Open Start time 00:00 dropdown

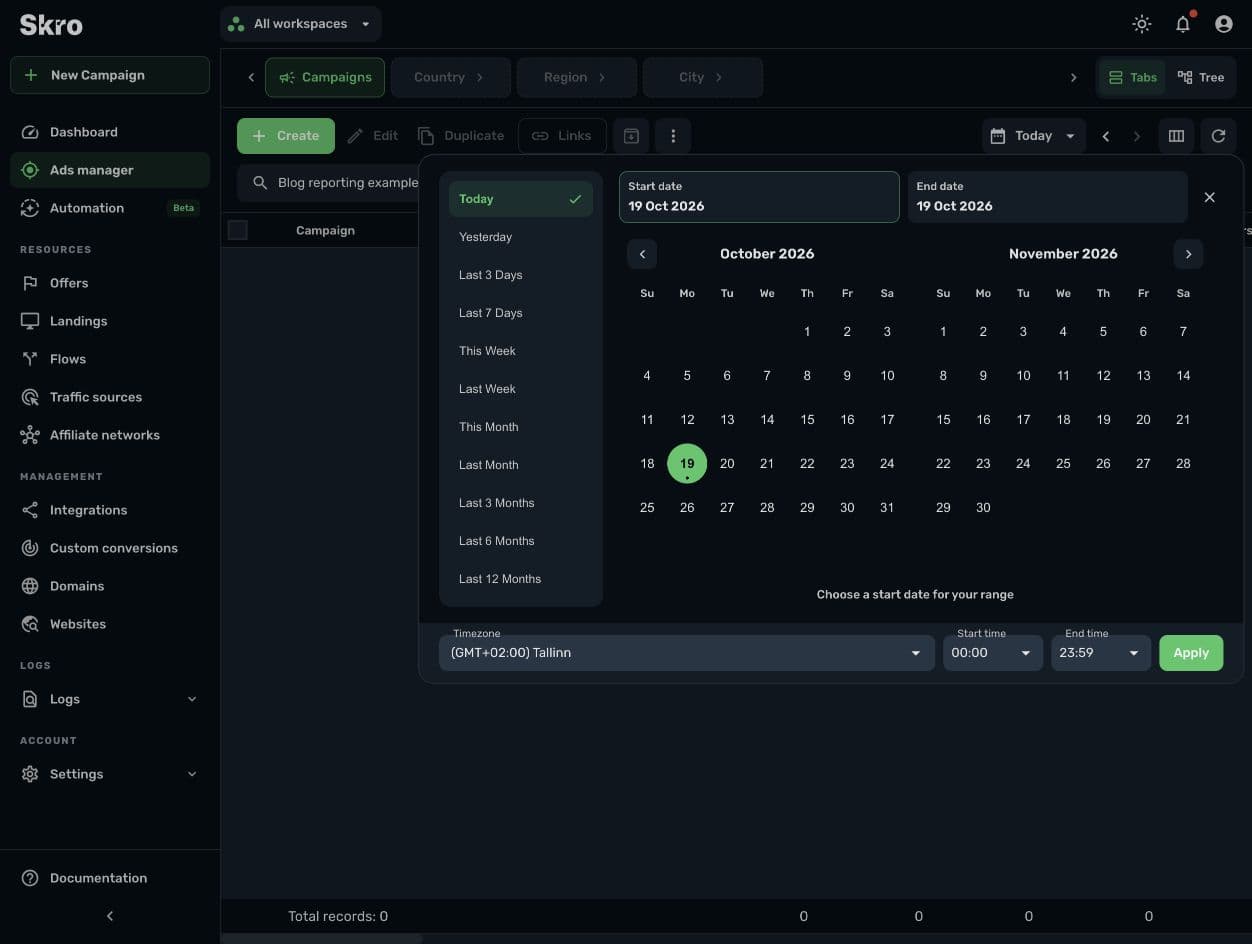993,653
